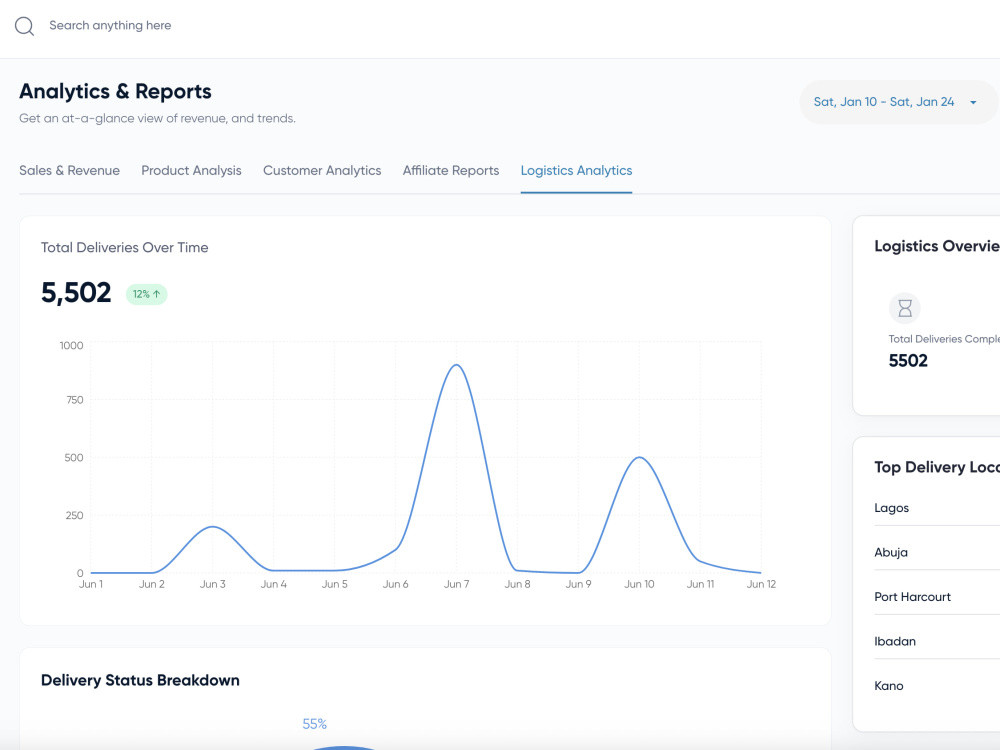The height and width of the screenshot is (750, 1000).
Task: Click the Jun 12 axis label
Action: (x=761, y=584)
